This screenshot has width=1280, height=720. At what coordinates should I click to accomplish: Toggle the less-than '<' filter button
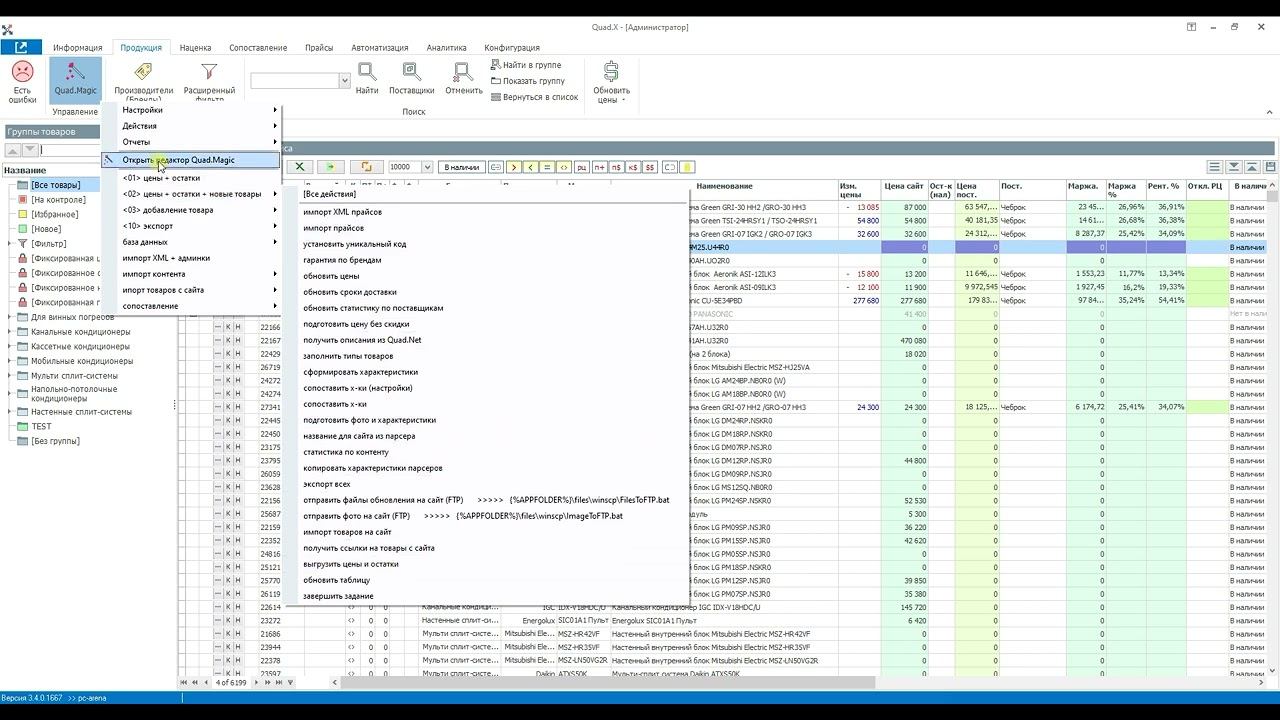pyautogui.click(x=530, y=167)
